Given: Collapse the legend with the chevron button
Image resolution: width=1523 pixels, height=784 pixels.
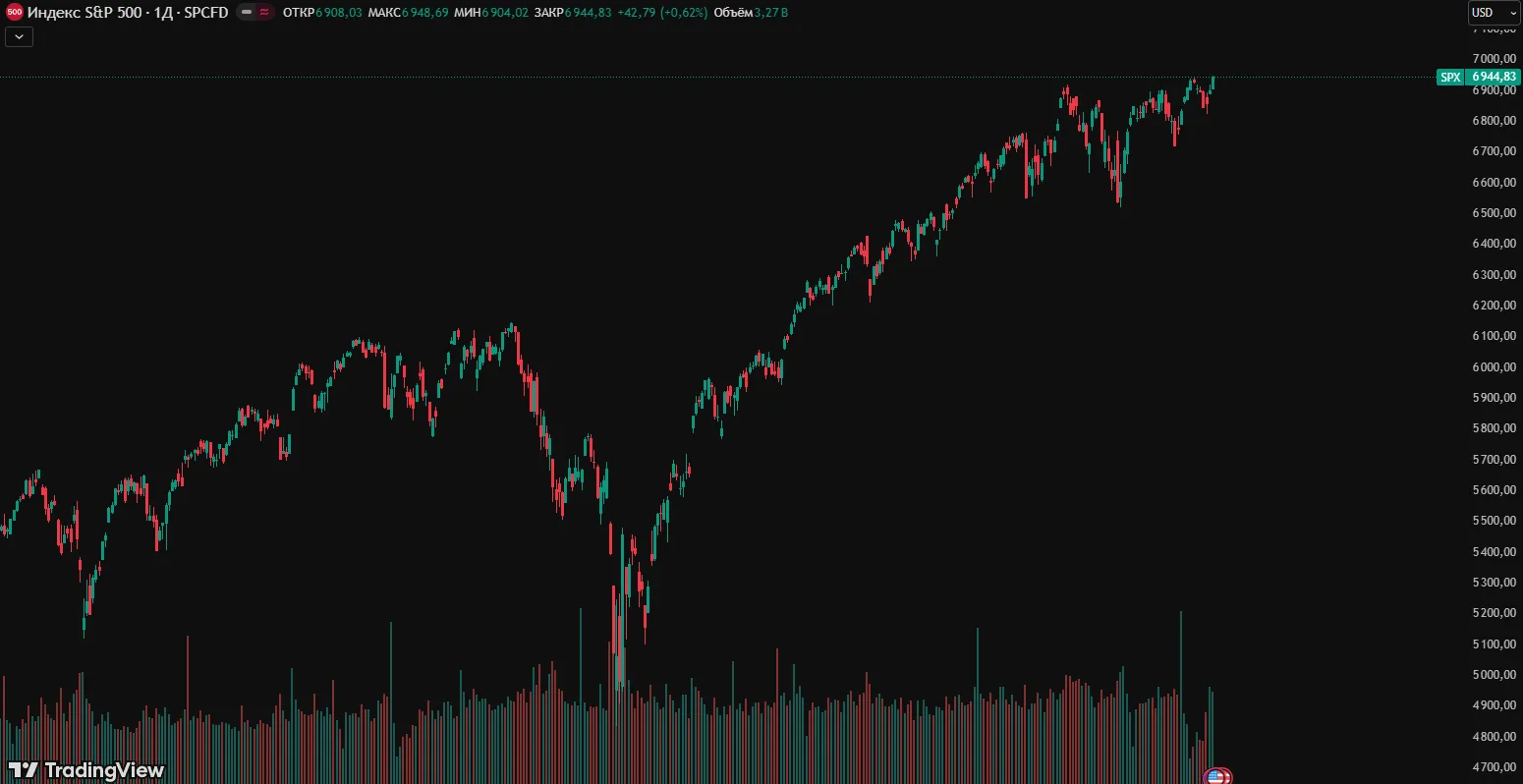Looking at the screenshot, I should point(20,37).
